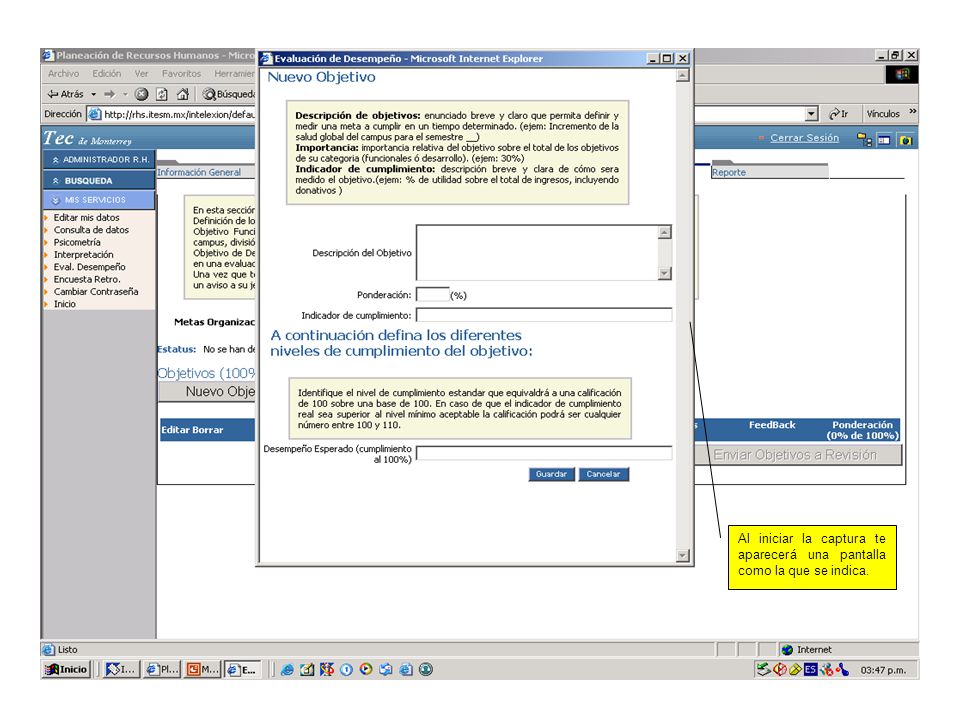
Task: Click the Windows logo throbber in browser
Action: point(902,75)
